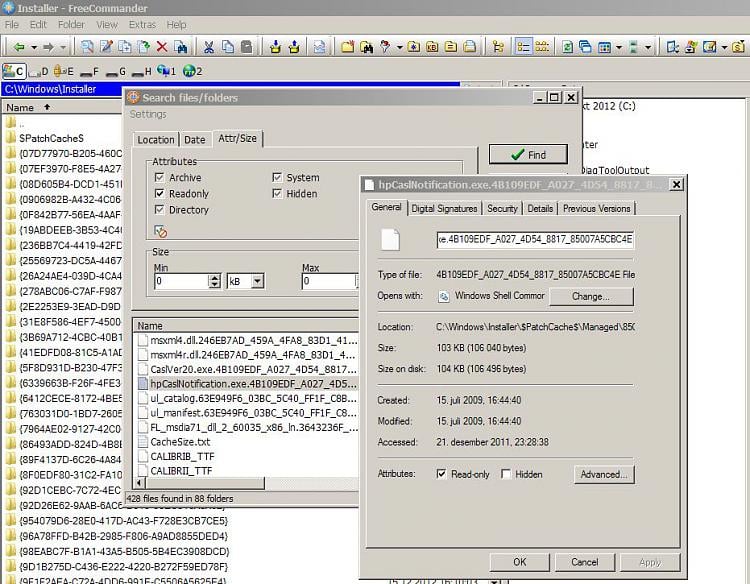Open Settings menu in Search dialog

(148, 114)
